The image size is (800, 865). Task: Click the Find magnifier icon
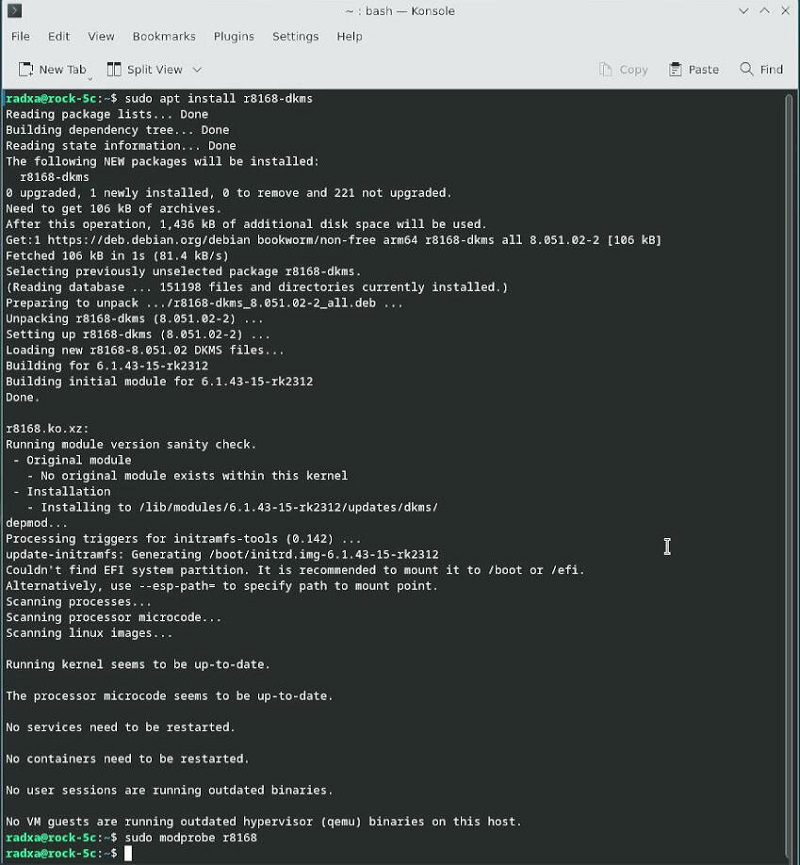[x=746, y=69]
